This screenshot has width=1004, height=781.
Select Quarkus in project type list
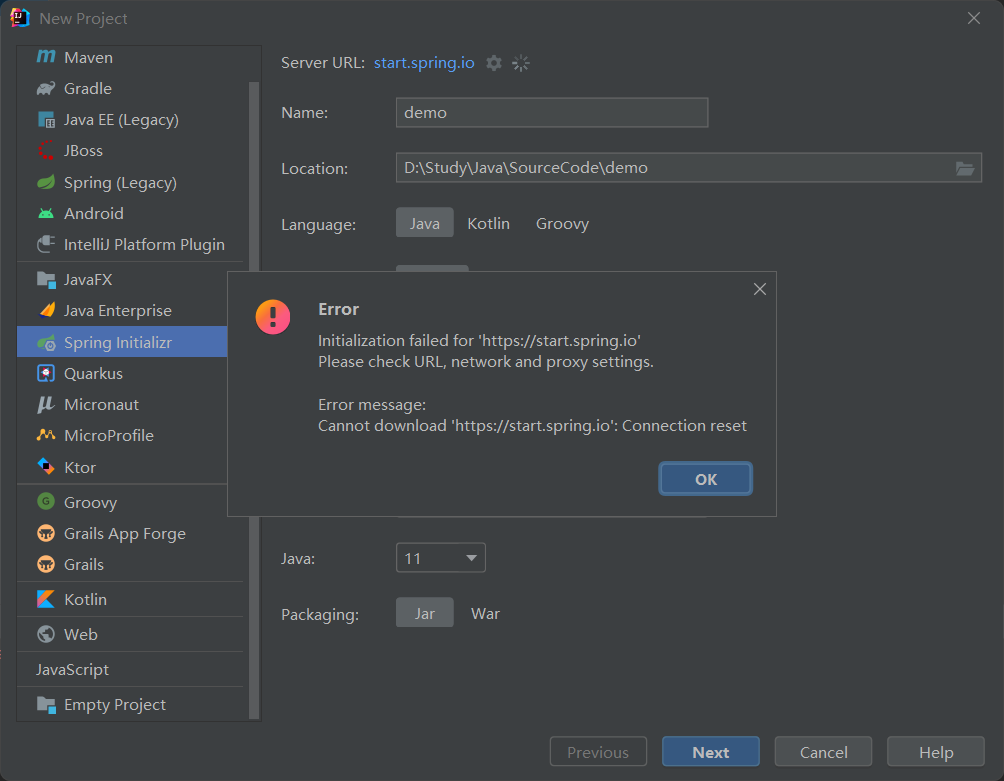point(122,373)
